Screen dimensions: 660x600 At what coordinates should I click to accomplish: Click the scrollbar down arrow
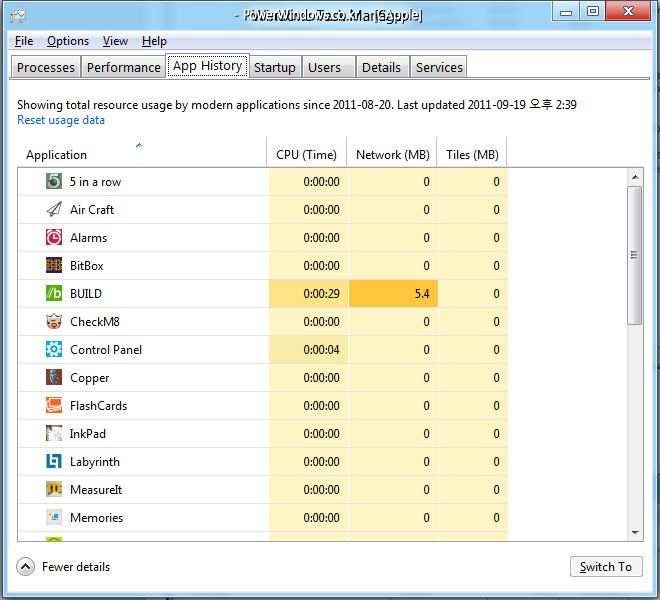click(x=635, y=533)
